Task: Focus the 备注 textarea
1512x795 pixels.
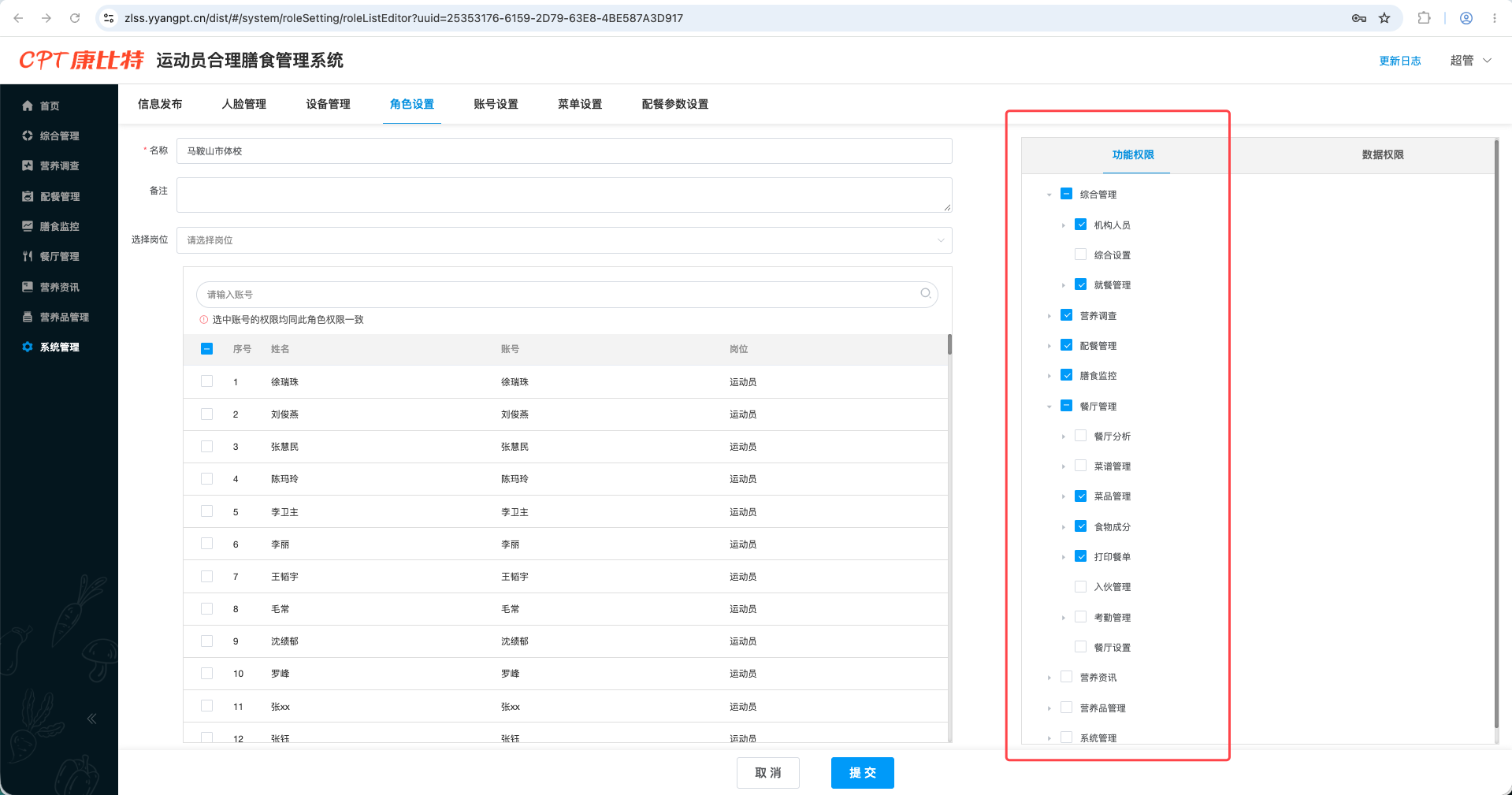Action: tap(564, 195)
